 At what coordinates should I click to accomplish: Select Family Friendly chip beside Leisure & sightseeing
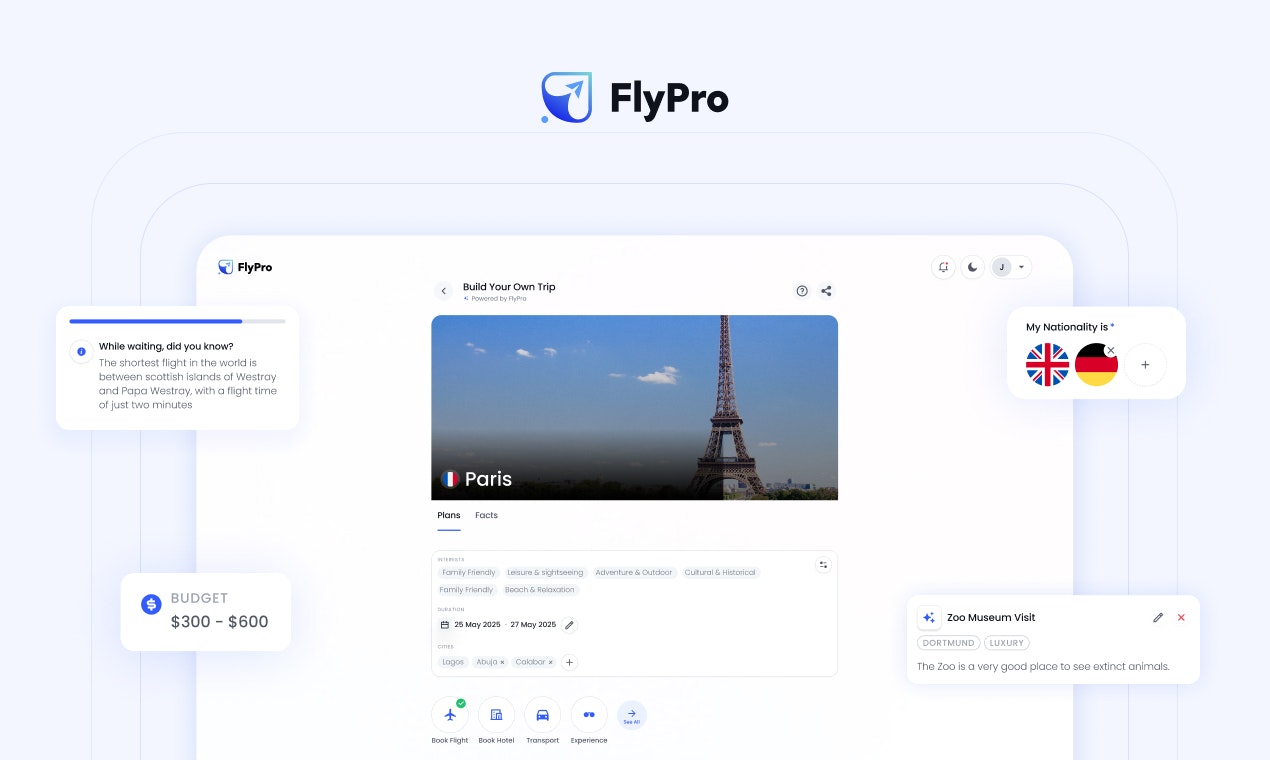[469, 573]
